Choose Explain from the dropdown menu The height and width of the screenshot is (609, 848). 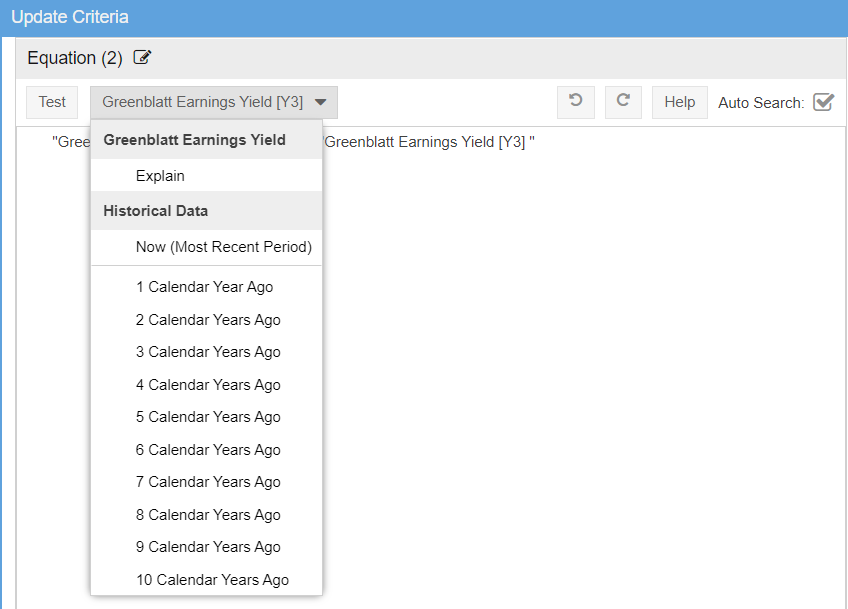206,176
